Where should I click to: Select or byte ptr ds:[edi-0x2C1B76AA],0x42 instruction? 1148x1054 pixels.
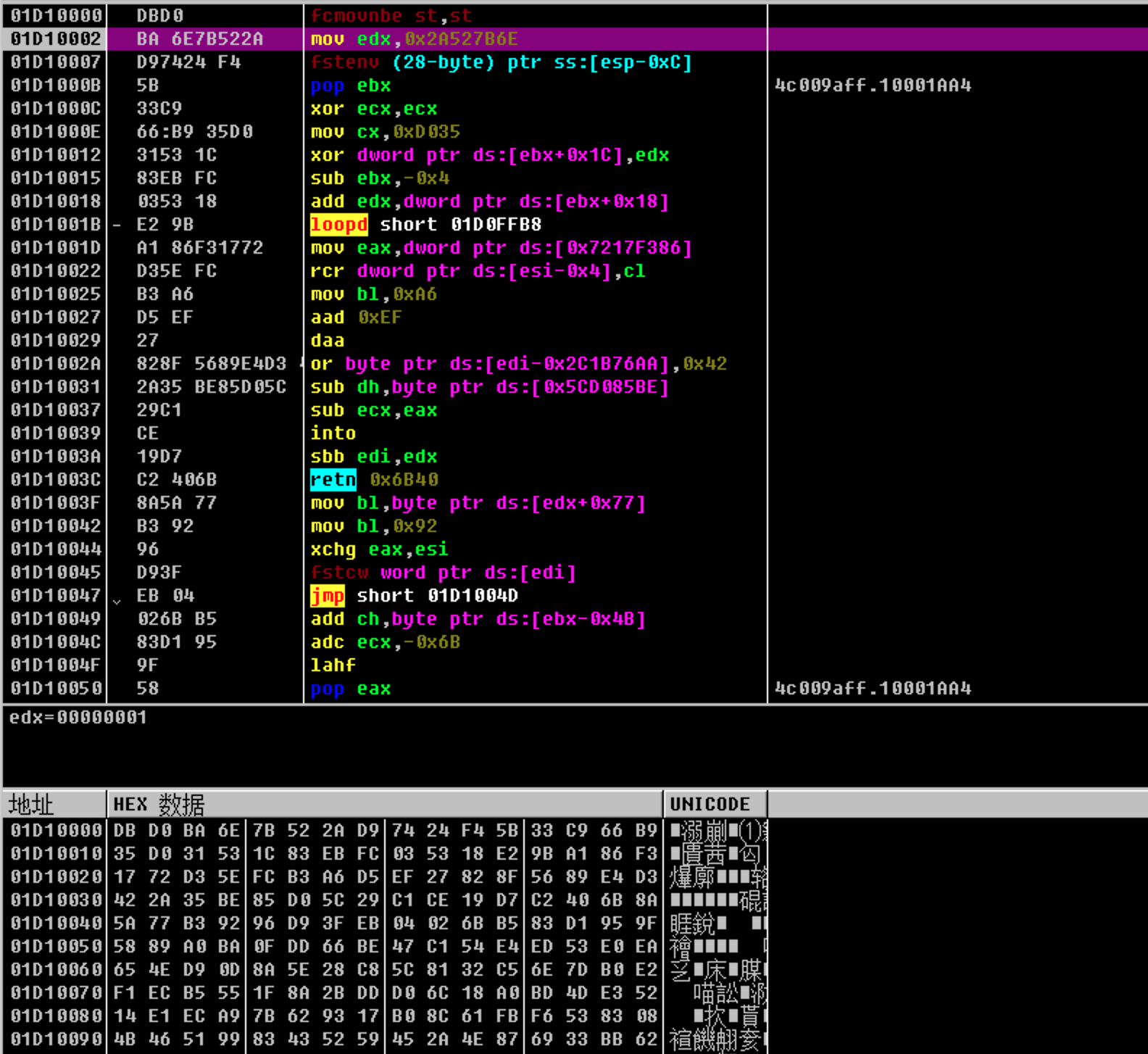pos(518,364)
